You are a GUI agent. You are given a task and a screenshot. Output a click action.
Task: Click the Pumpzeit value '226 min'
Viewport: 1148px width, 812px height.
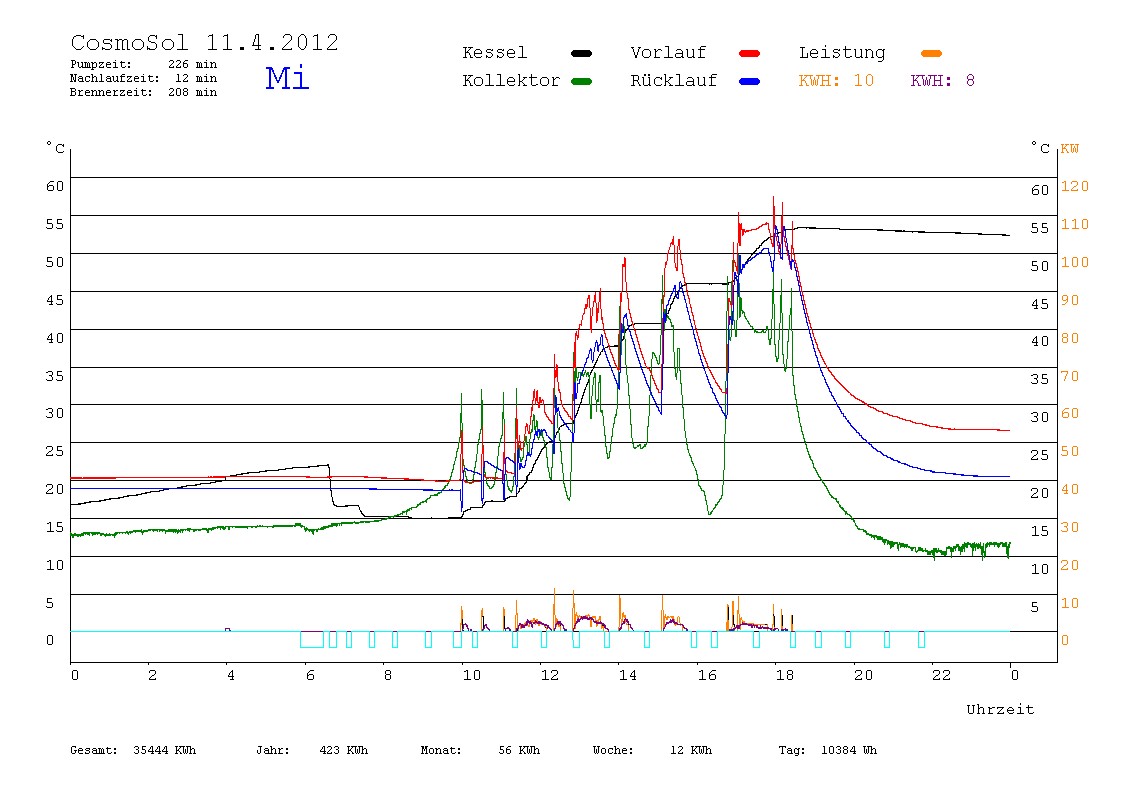193,64
